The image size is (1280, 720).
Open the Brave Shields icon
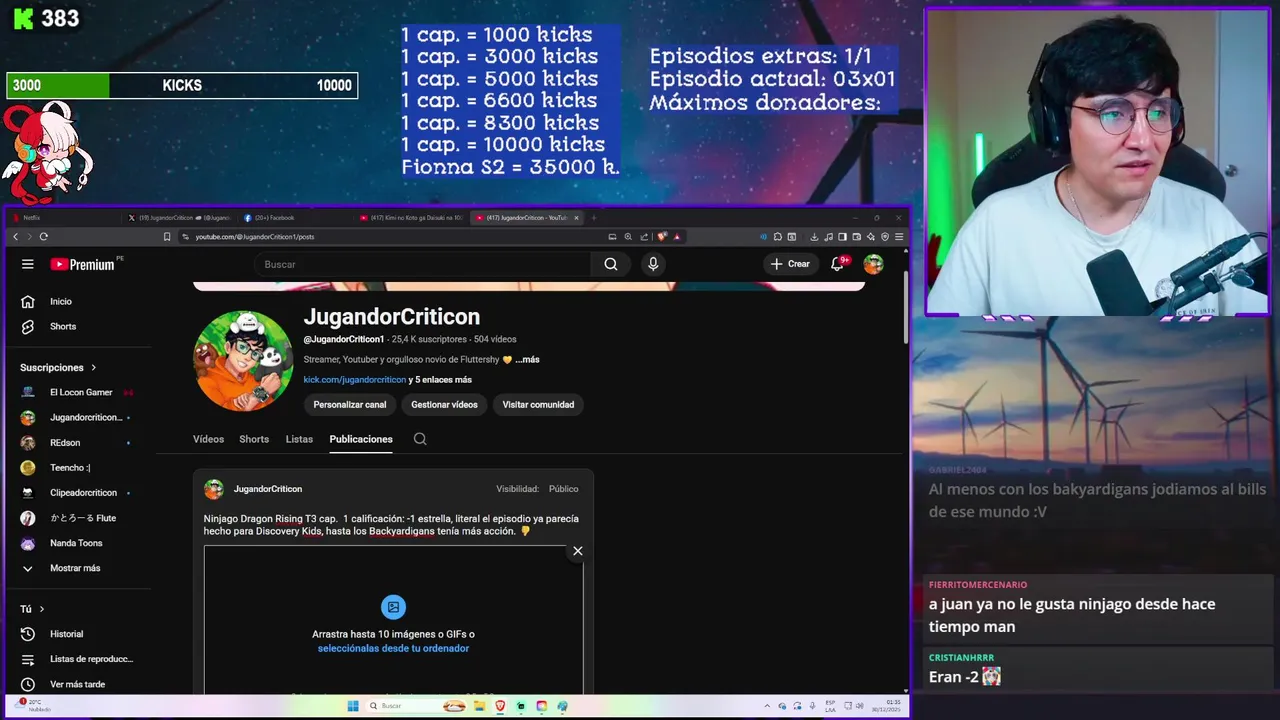tap(662, 237)
